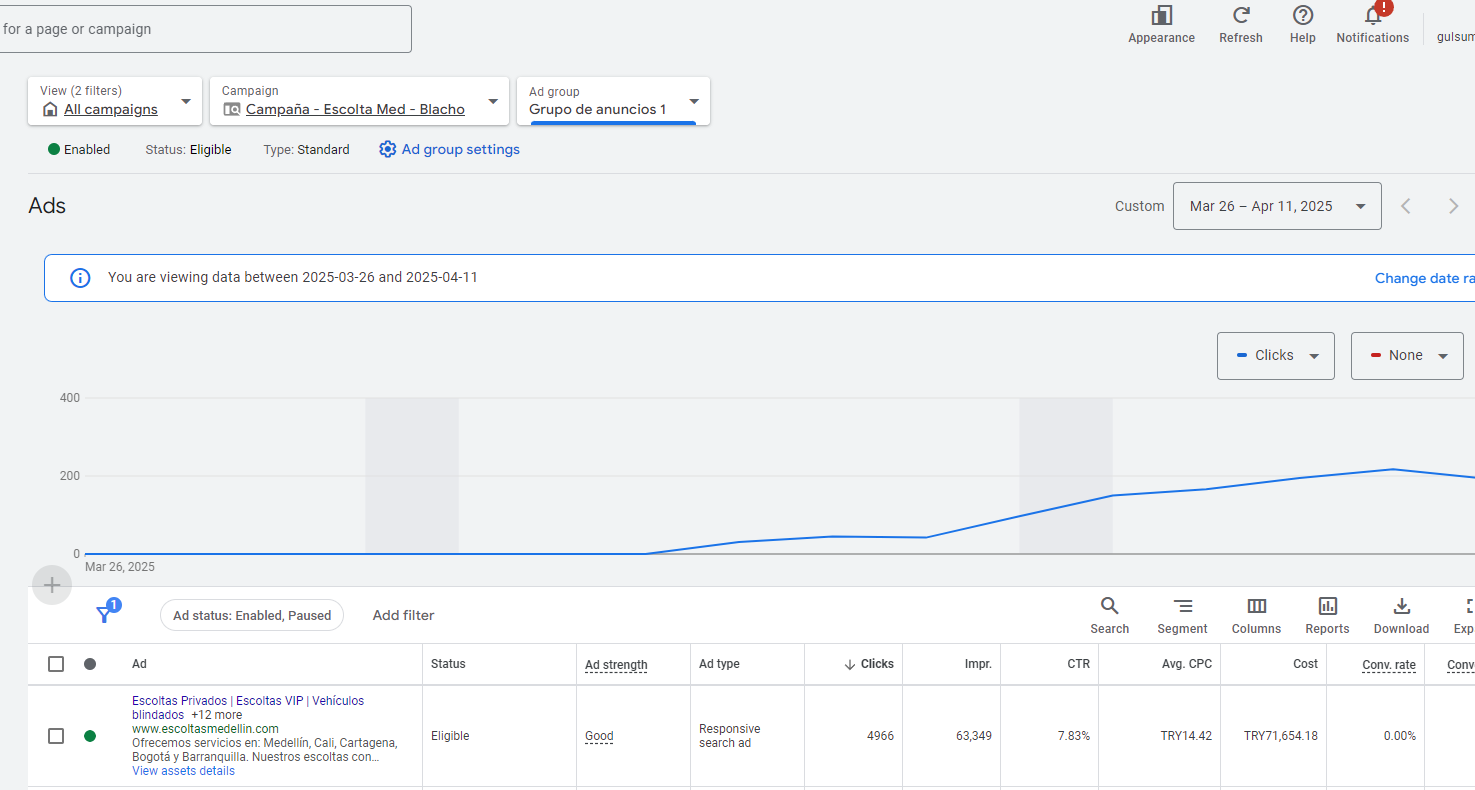Click the Conv. rate column header
The height and width of the screenshot is (790, 1475).
click(x=1389, y=665)
